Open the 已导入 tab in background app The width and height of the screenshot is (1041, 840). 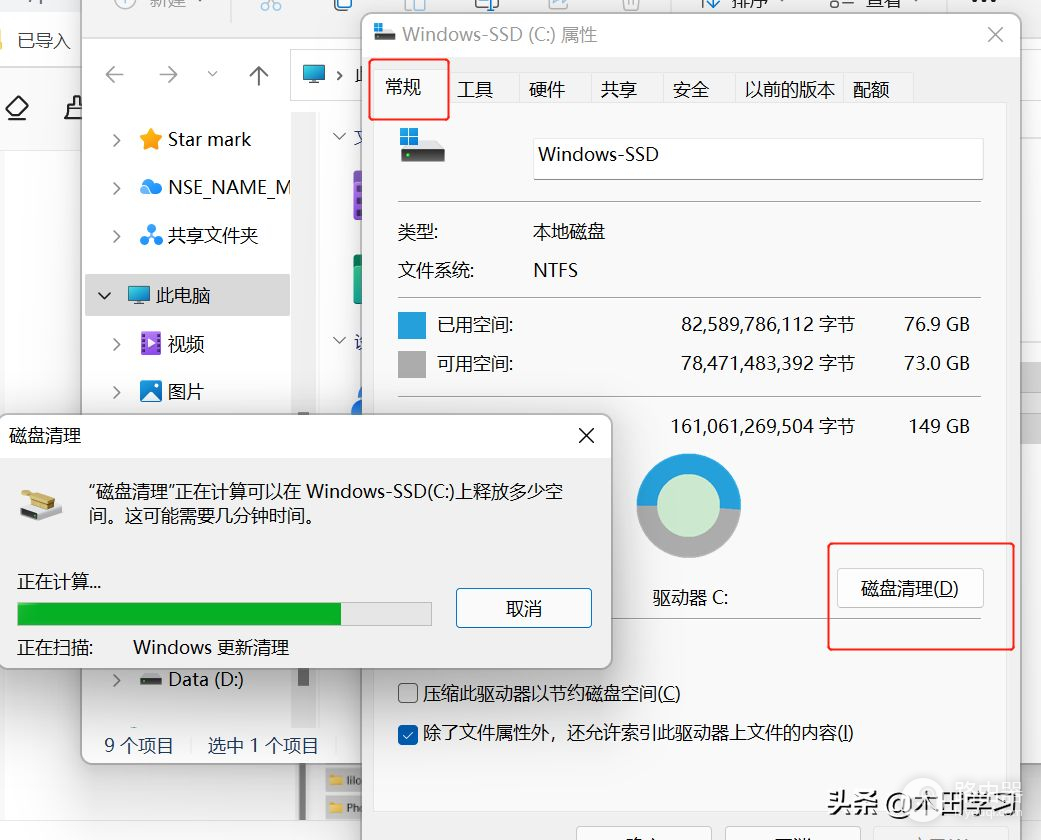[43, 41]
